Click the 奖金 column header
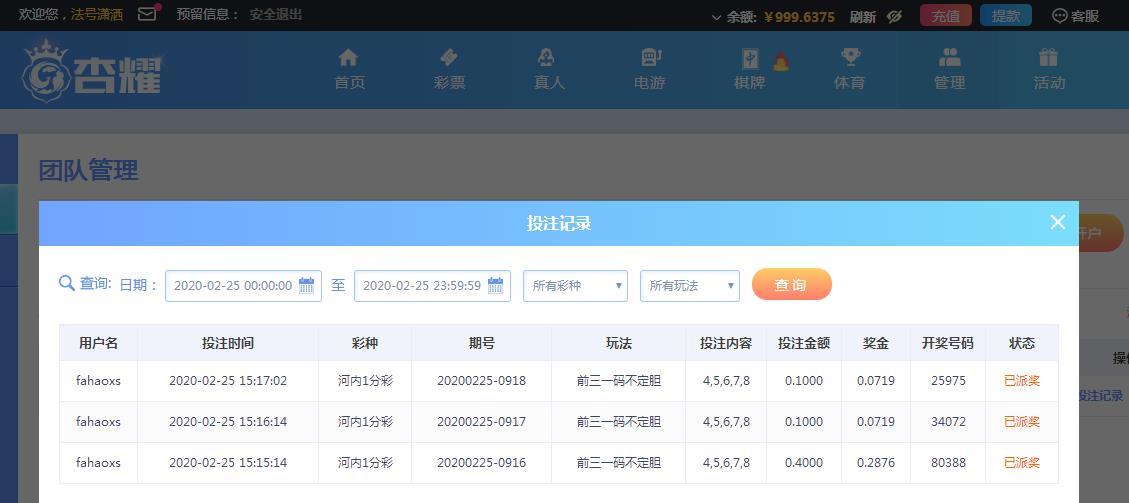Screen dimensions: 1129x503 click(876, 343)
